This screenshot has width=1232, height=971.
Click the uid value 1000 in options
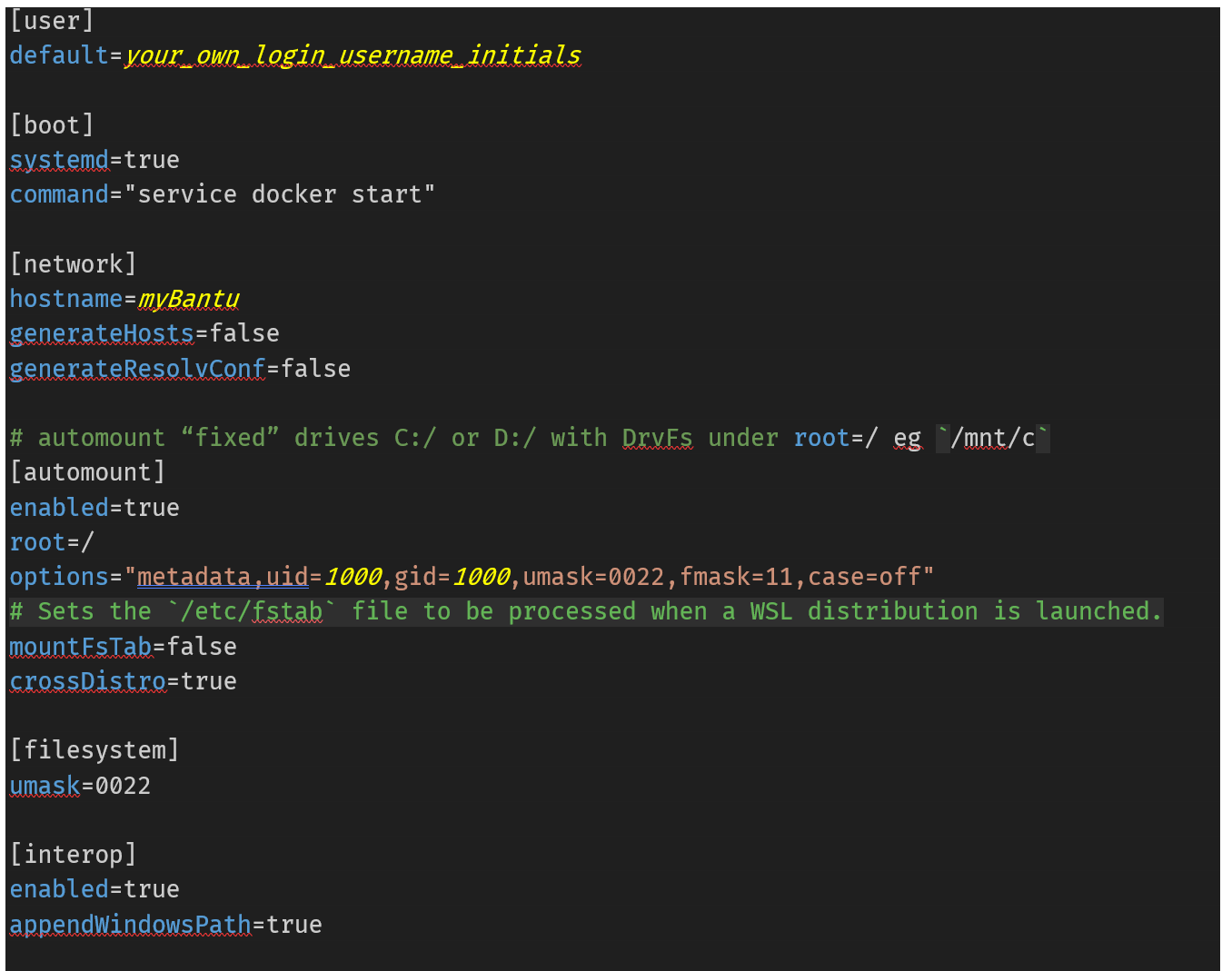coord(353,576)
